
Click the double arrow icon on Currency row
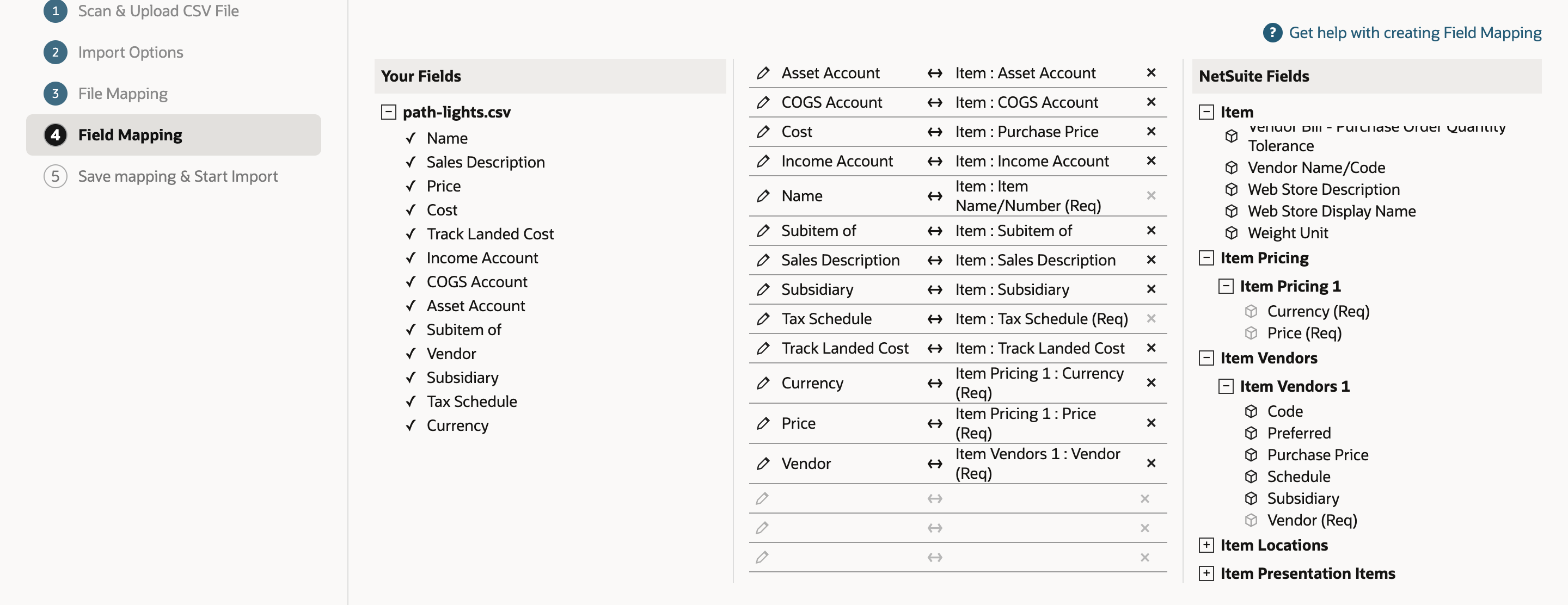pyautogui.click(x=934, y=383)
